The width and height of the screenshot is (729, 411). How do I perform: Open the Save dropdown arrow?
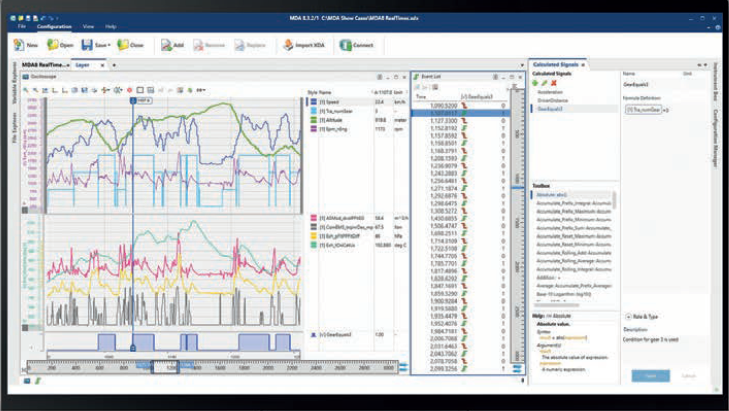pos(107,45)
